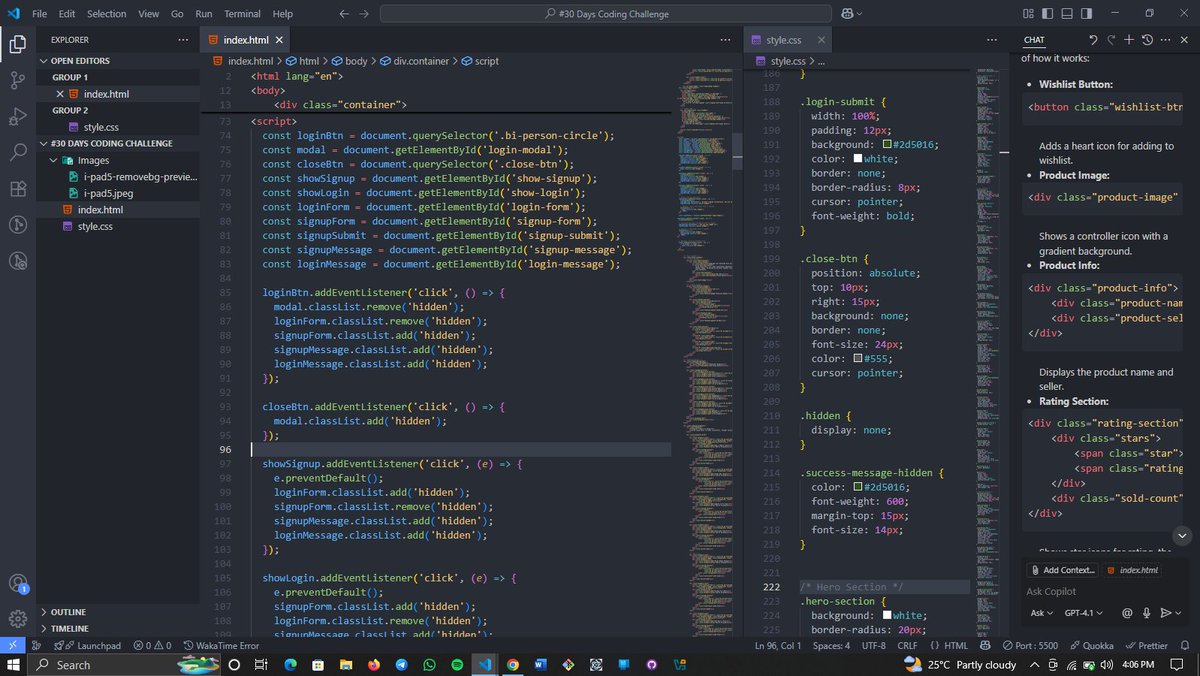Screen dimensions: 1200x676
Task: Click the Port: 5500 status bar item
Action: click(1029, 645)
